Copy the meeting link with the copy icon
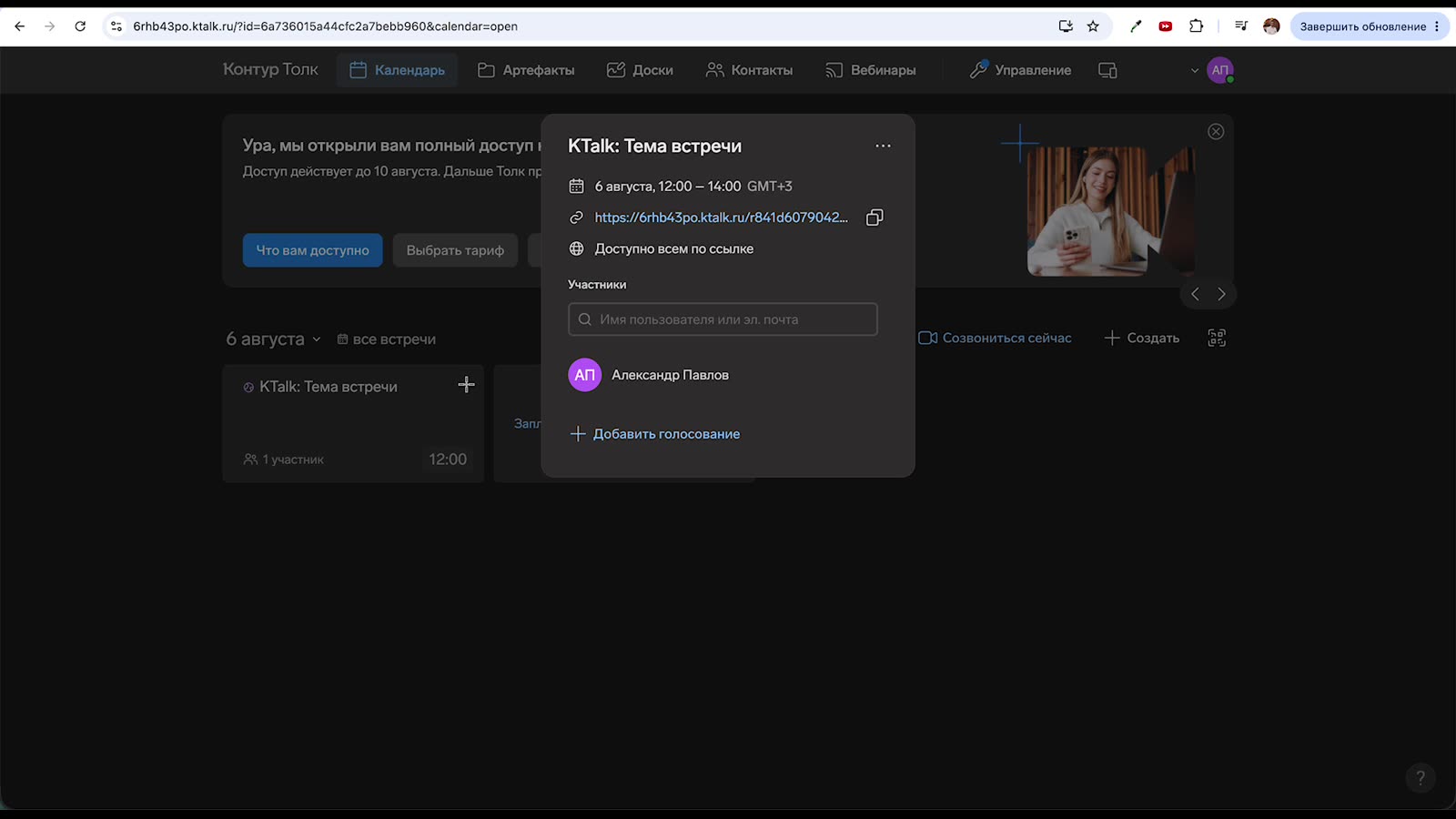This screenshot has height=819, width=1456. tap(875, 217)
